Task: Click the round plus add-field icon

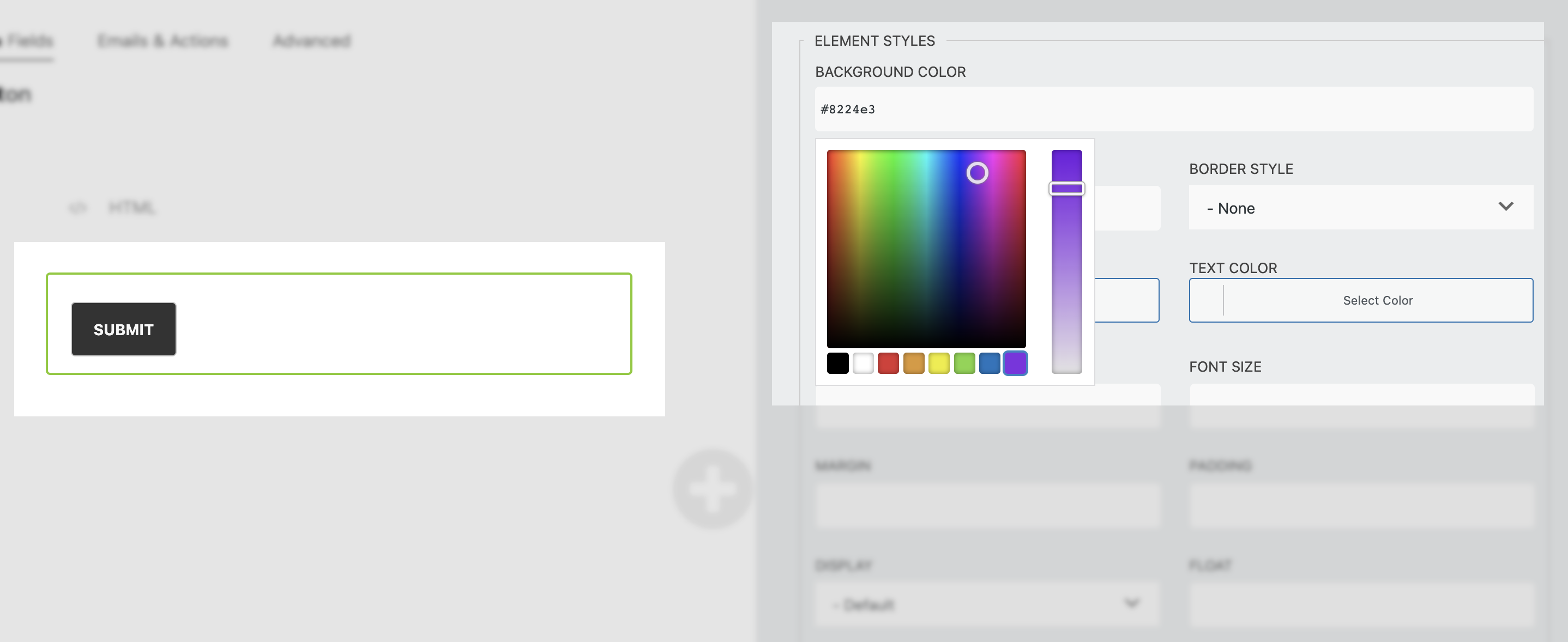Action: (711, 489)
